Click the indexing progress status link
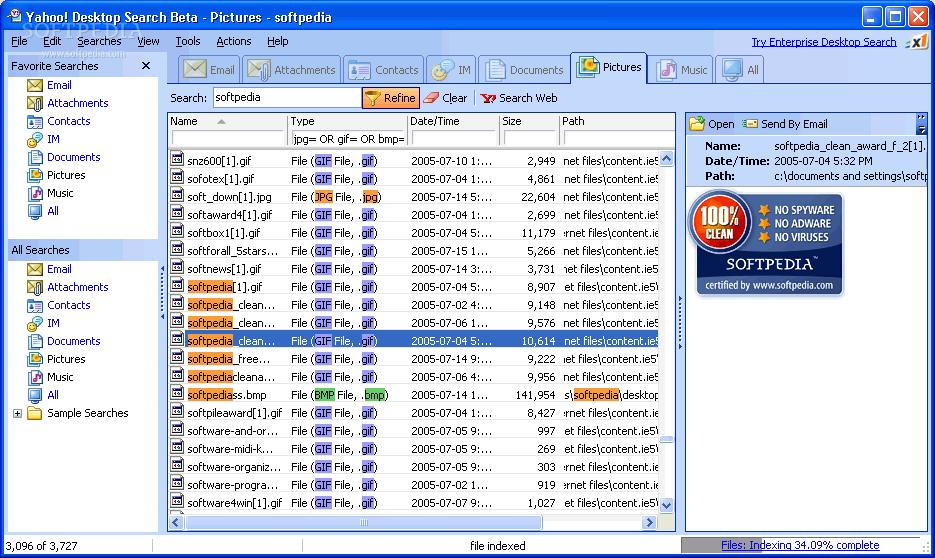935x558 pixels. pos(800,545)
